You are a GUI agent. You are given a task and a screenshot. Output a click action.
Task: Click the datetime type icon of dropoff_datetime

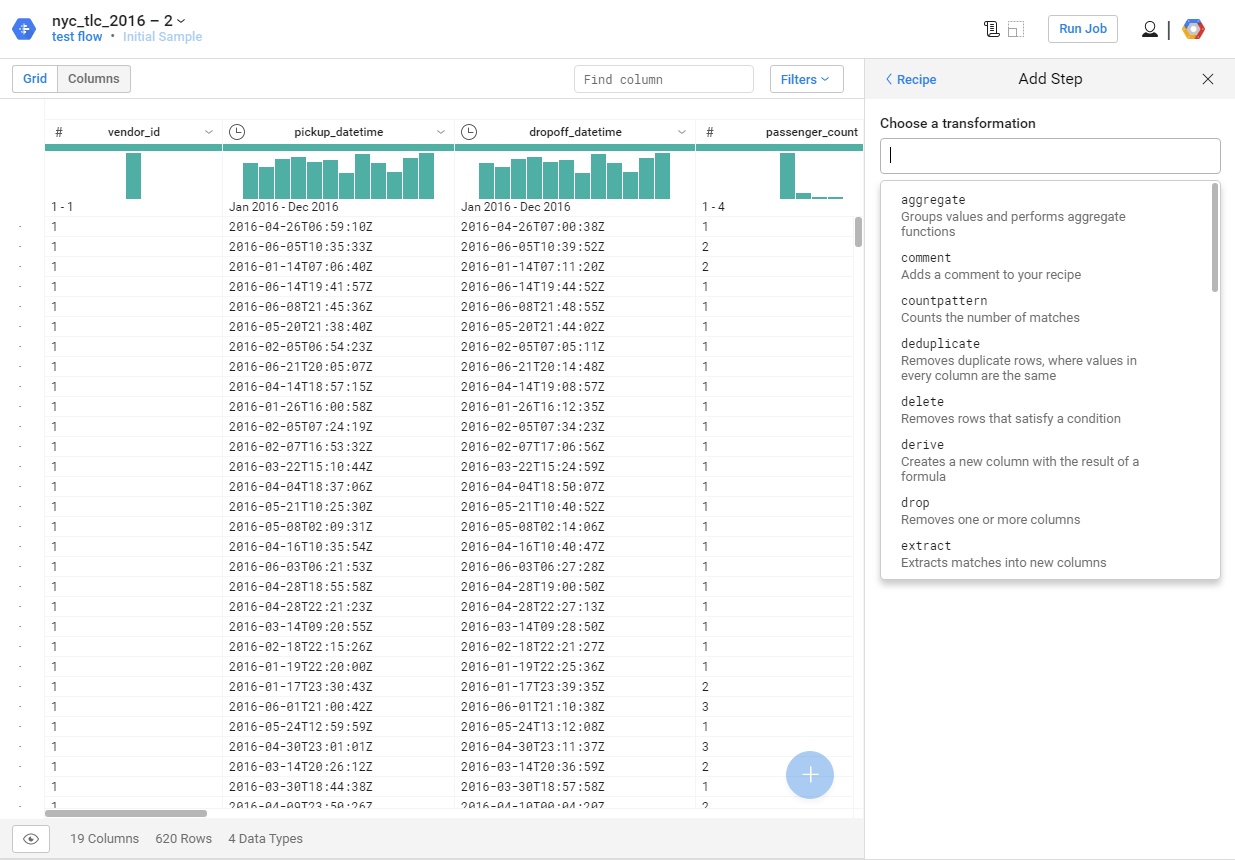469,132
